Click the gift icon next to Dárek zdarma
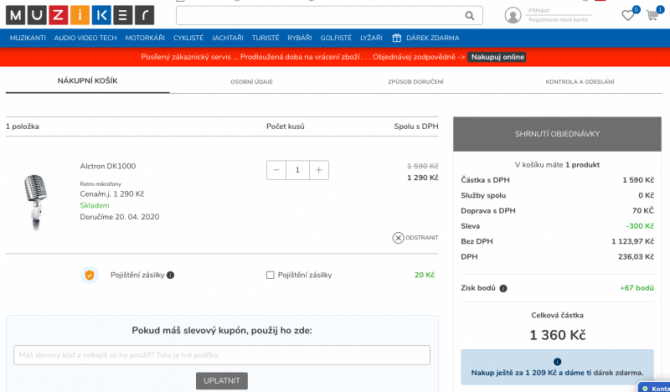 point(397,38)
